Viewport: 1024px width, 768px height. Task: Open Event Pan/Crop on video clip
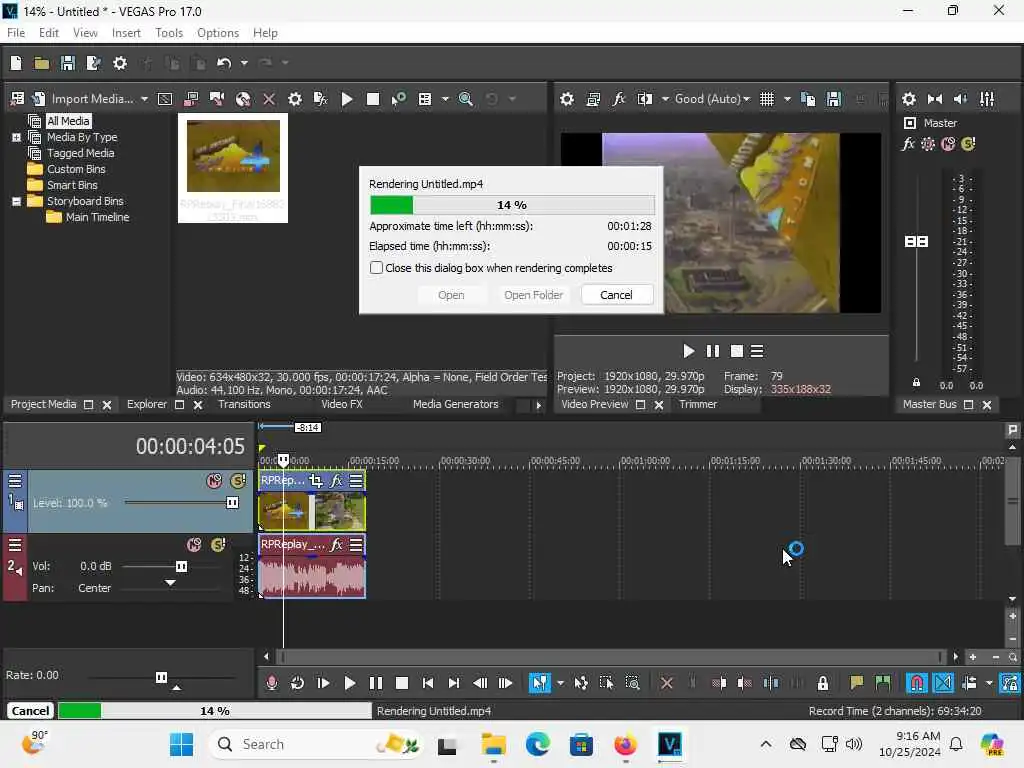pyautogui.click(x=316, y=481)
